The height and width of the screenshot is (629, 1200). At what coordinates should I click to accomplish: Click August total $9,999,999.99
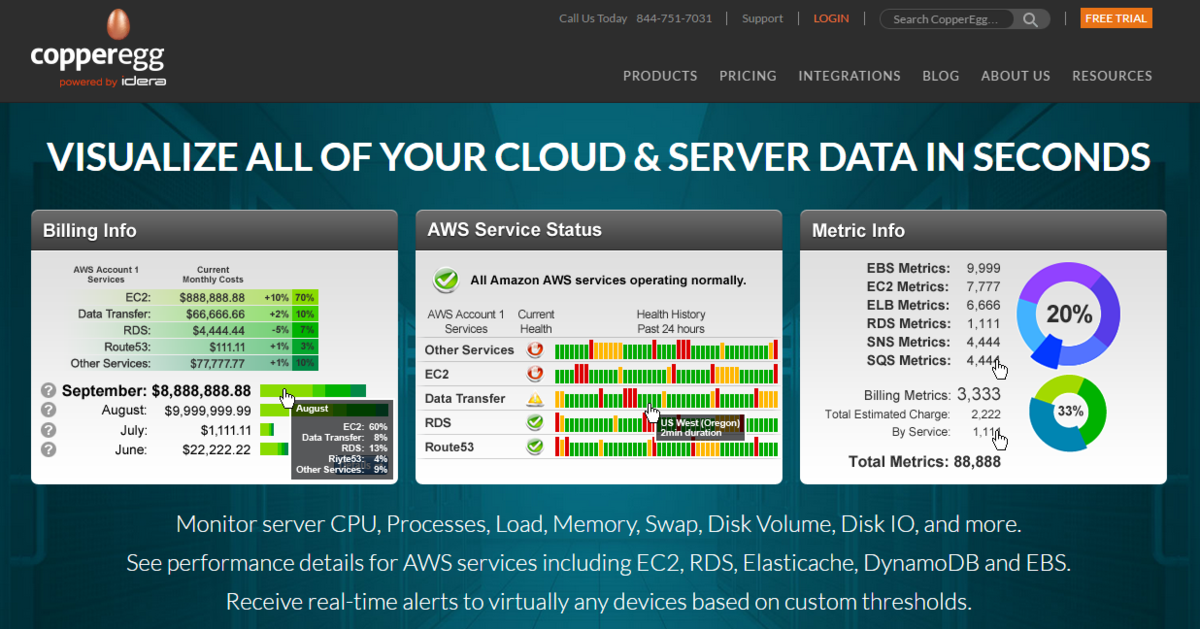207,411
